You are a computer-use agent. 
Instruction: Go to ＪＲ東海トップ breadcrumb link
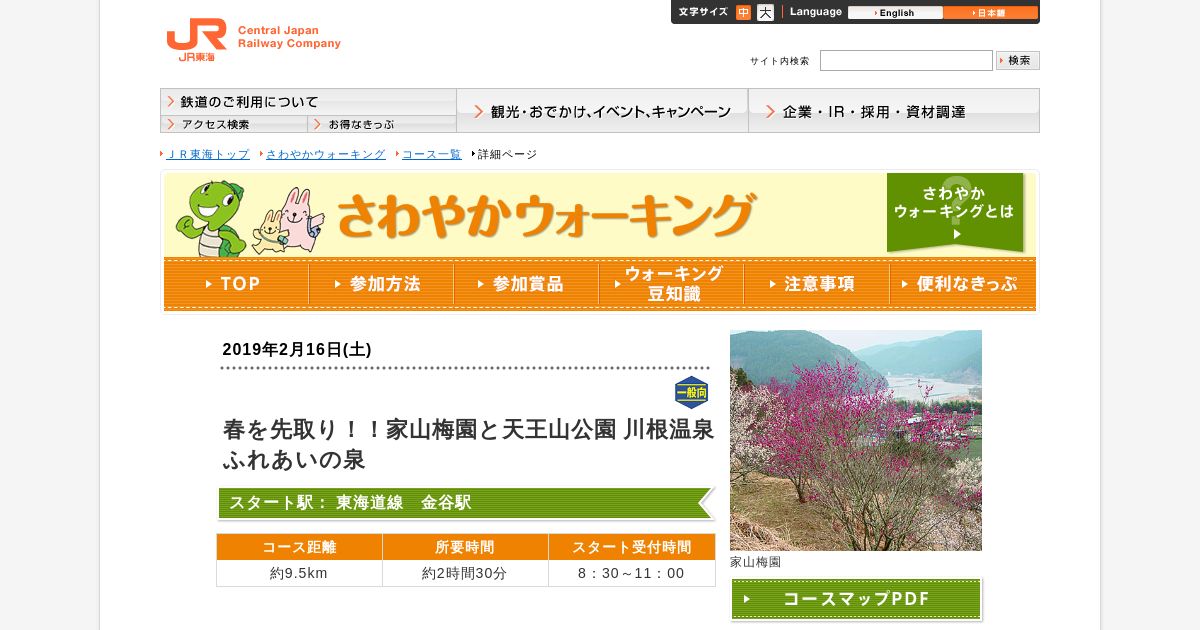(x=207, y=154)
